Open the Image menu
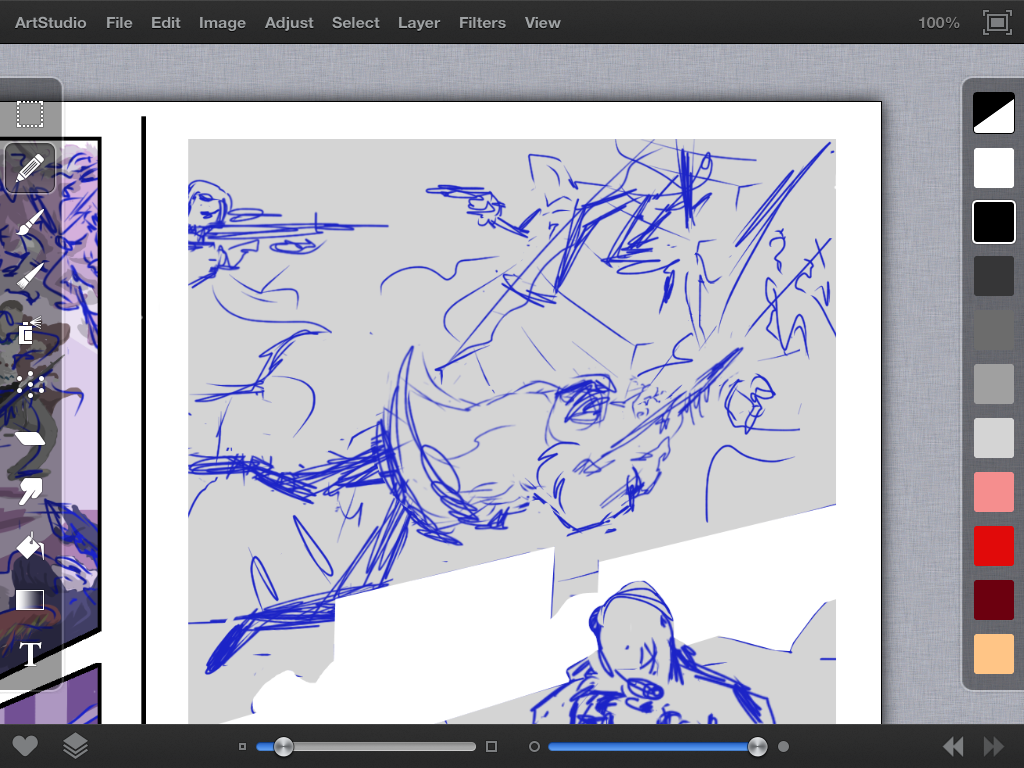The height and width of the screenshot is (768, 1024). point(222,23)
